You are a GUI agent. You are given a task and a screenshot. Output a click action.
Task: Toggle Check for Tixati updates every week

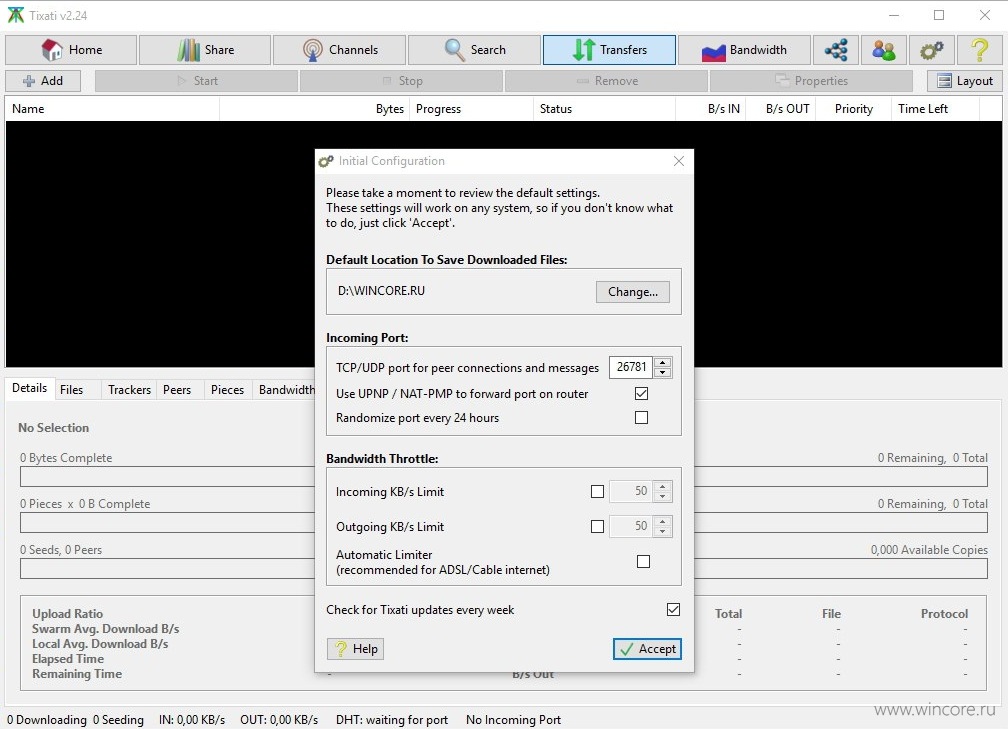click(x=673, y=609)
